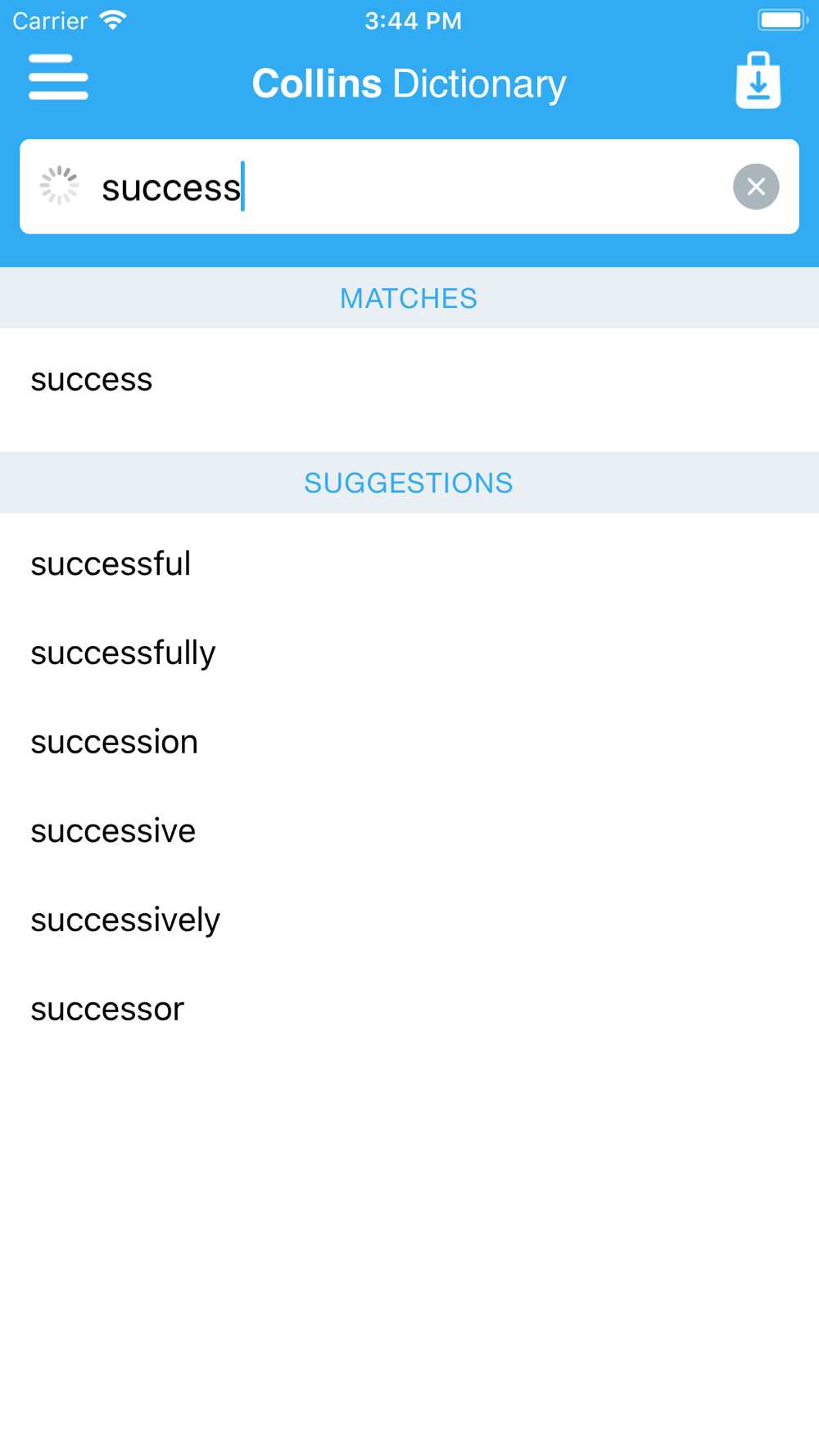This screenshot has height=1456, width=819.
Task: Tap the 3:44 PM clock in status bar
Action: 413,20
